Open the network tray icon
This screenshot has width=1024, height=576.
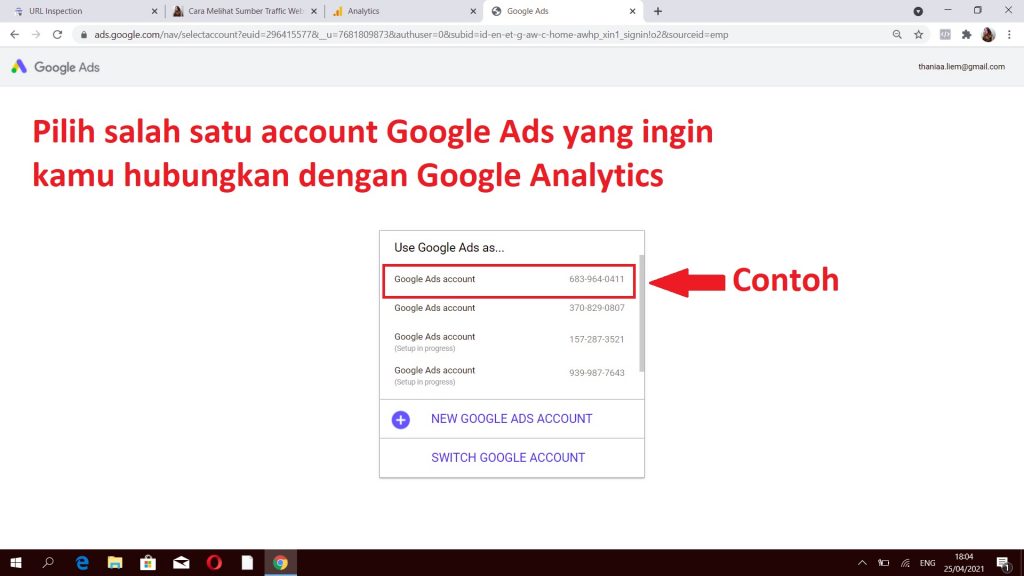point(905,563)
